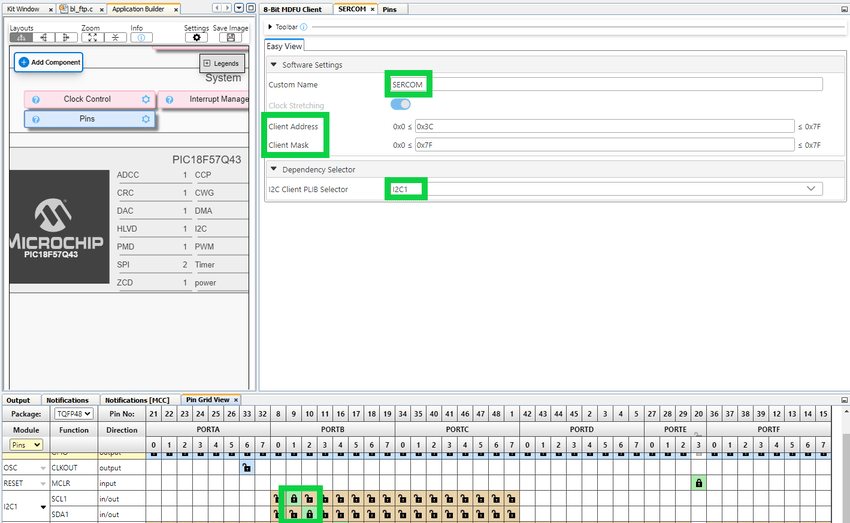
Task: Click the Interrupt Manager component block
Action: 204,100
